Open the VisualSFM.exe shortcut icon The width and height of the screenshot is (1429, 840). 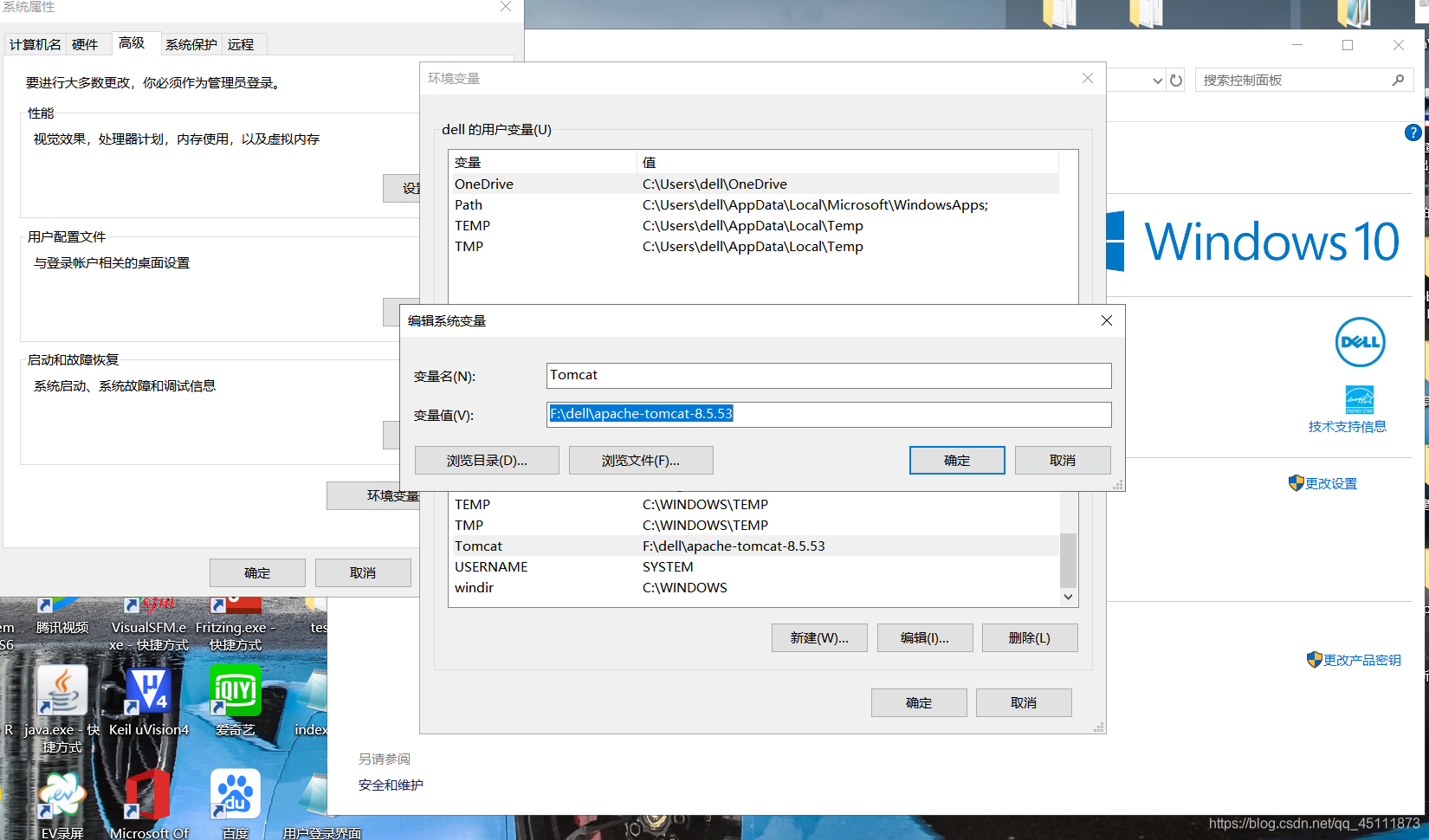click(x=149, y=620)
